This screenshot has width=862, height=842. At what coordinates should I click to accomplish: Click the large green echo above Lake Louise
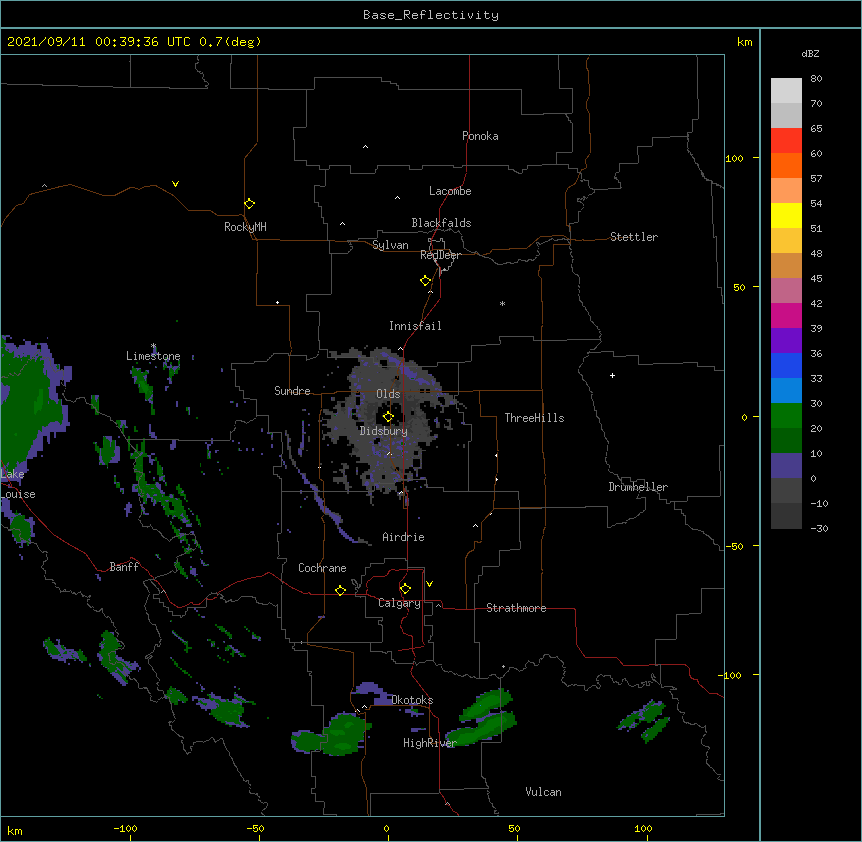25,407
